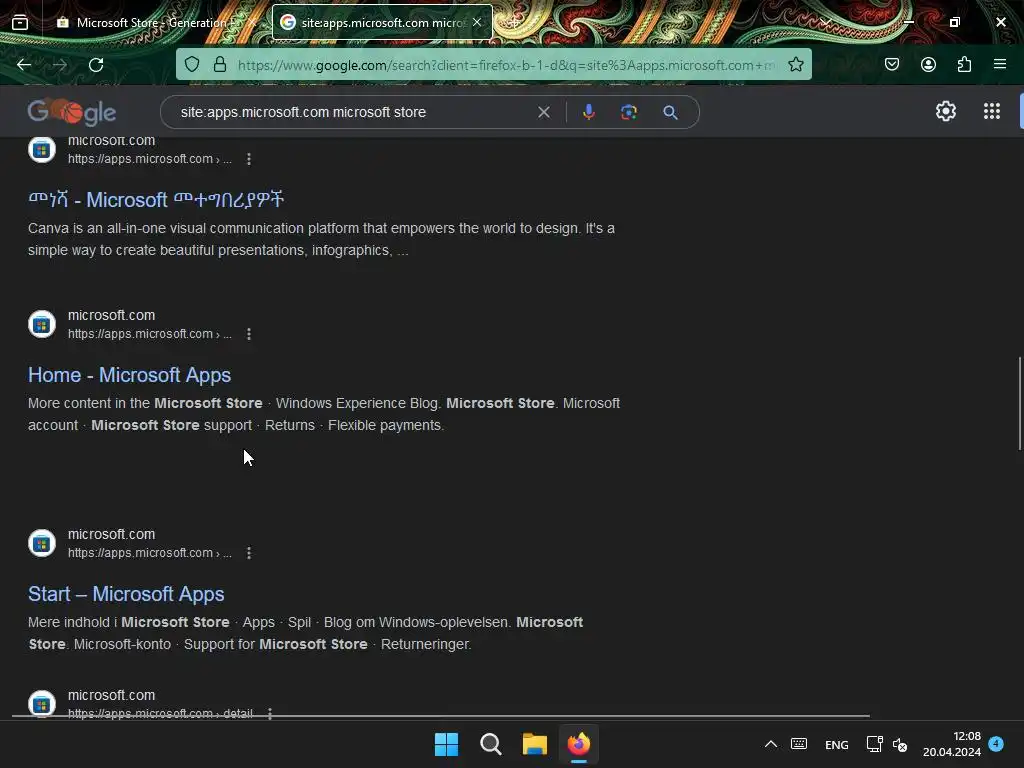The image size is (1024, 768).
Task: Open Google Lens search by image
Action: tap(628, 112)
